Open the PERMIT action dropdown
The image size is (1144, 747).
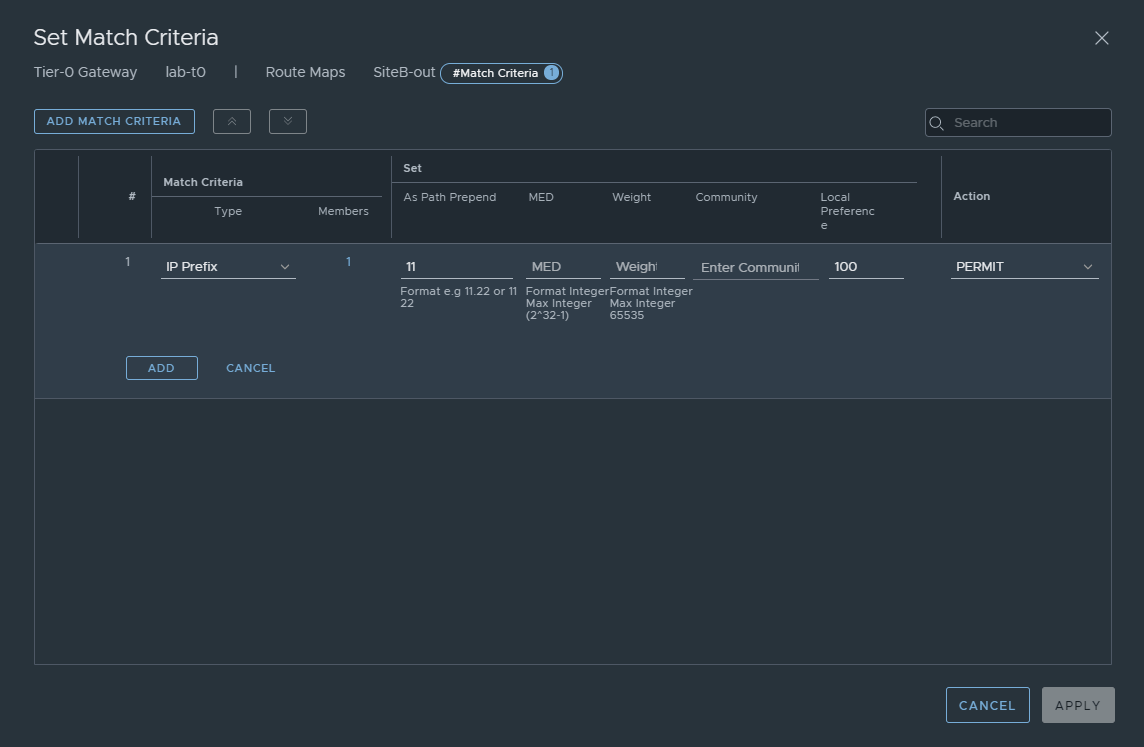[x=1024, y=267]
